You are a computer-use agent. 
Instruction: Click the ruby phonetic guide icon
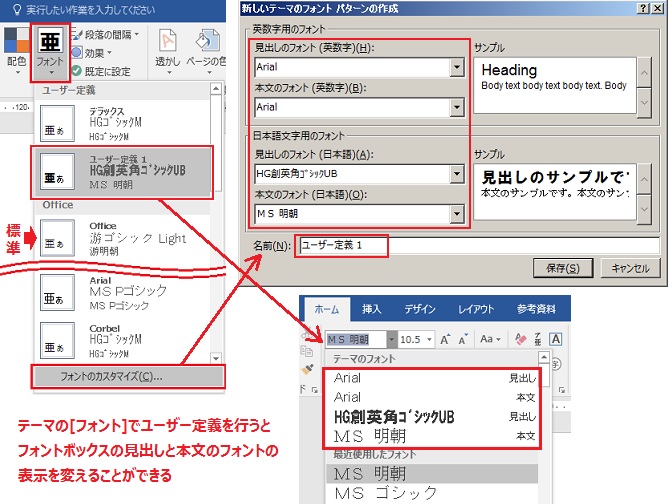(538, 339)
